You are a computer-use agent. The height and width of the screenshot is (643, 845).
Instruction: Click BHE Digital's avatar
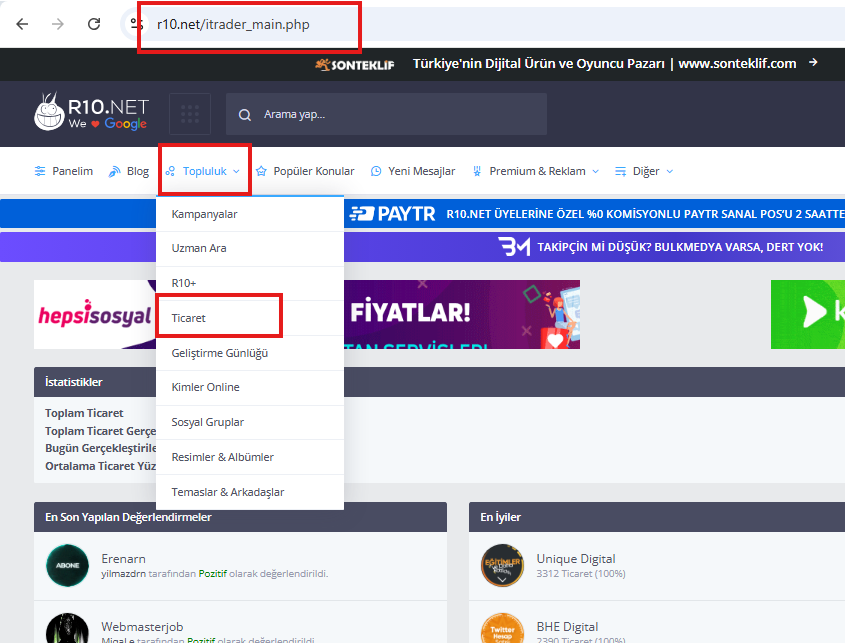pyautogui.click(x=502, y=628)
